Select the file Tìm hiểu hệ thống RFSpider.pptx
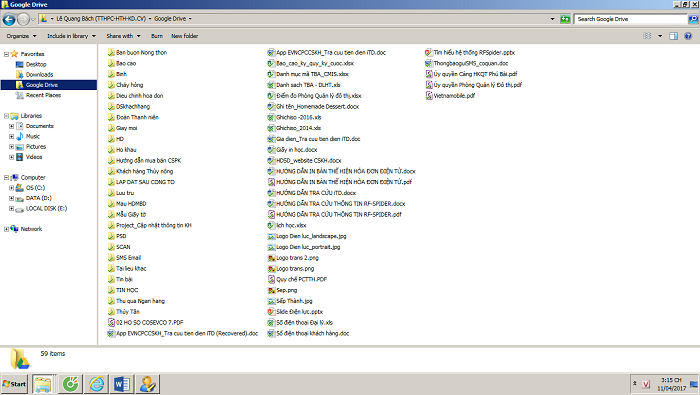700x395 pixels. (x=474, y=53)
